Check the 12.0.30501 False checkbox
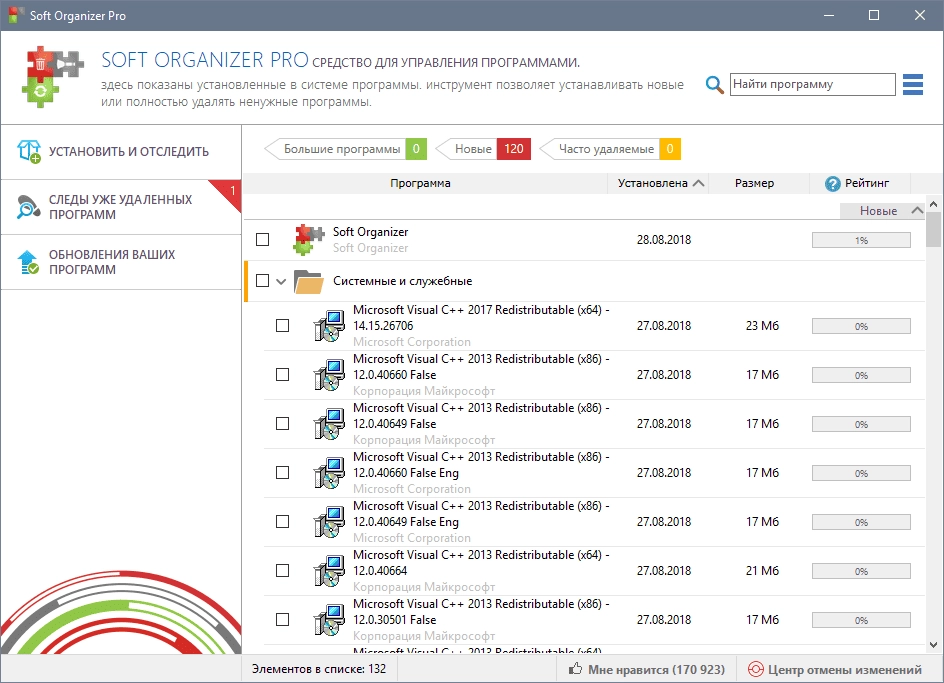944x683 pixels. point(282,620)
